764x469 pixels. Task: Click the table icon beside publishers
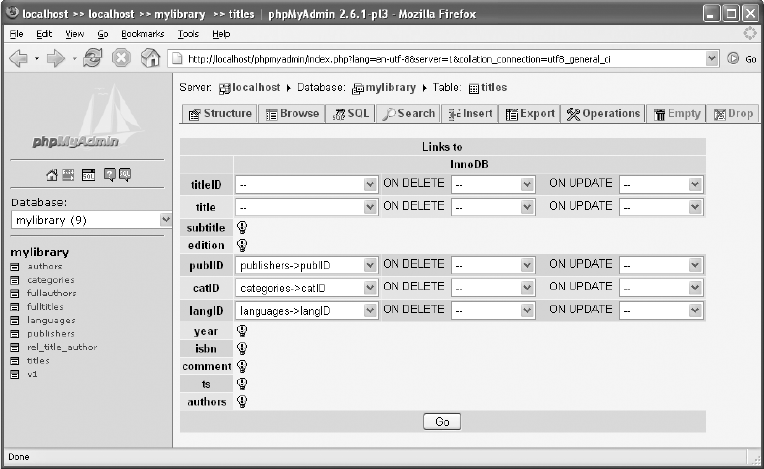point(15,334)
